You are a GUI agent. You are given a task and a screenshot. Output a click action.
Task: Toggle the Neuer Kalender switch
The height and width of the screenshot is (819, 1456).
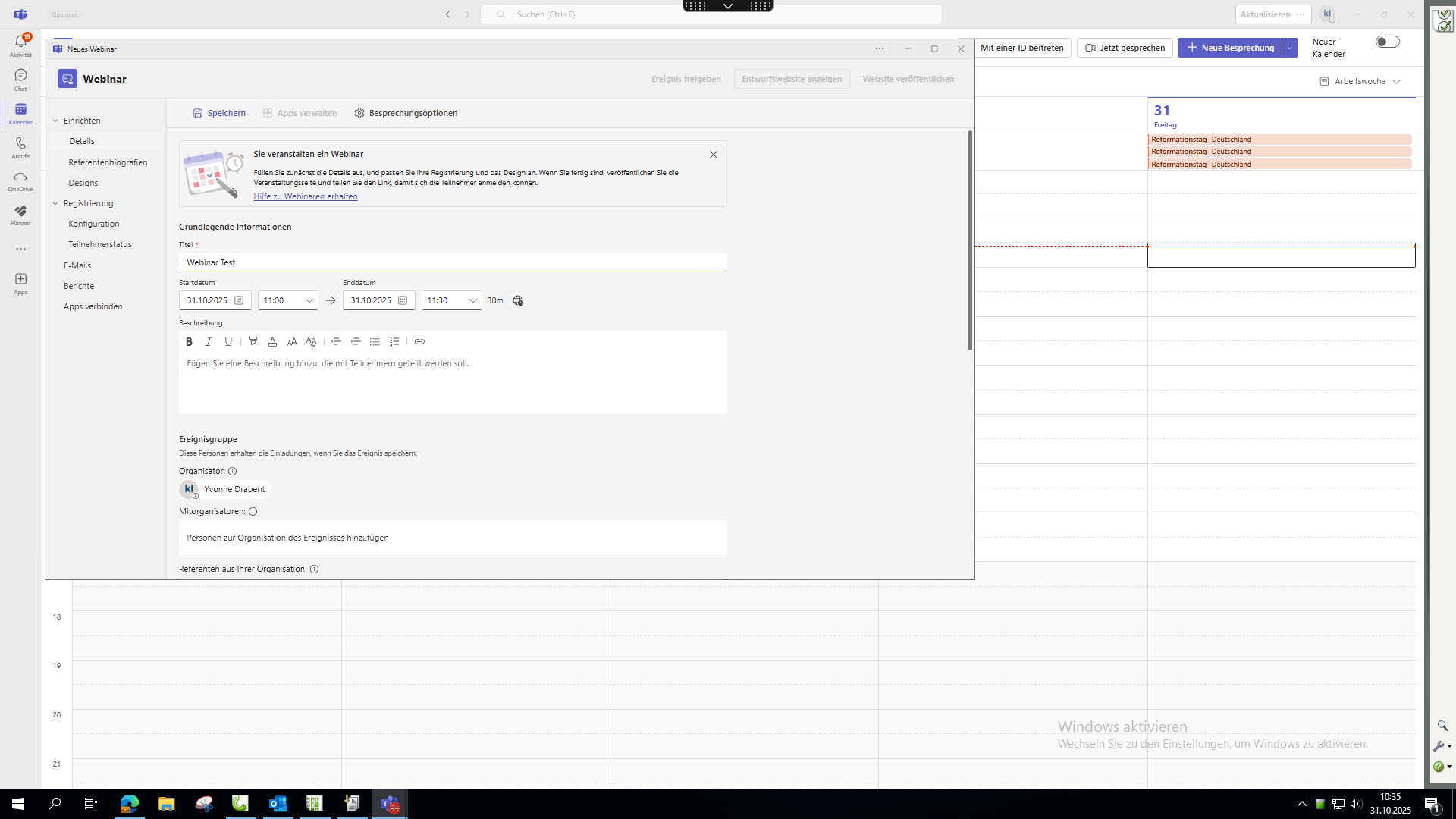(1387, 42)
